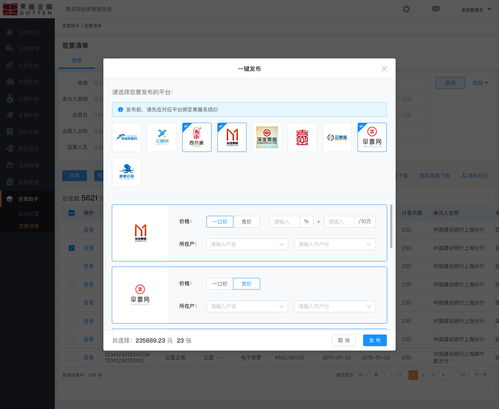Select the blue octopus platform logo
This screenshot has width=499, height=409.
[127, 172]
